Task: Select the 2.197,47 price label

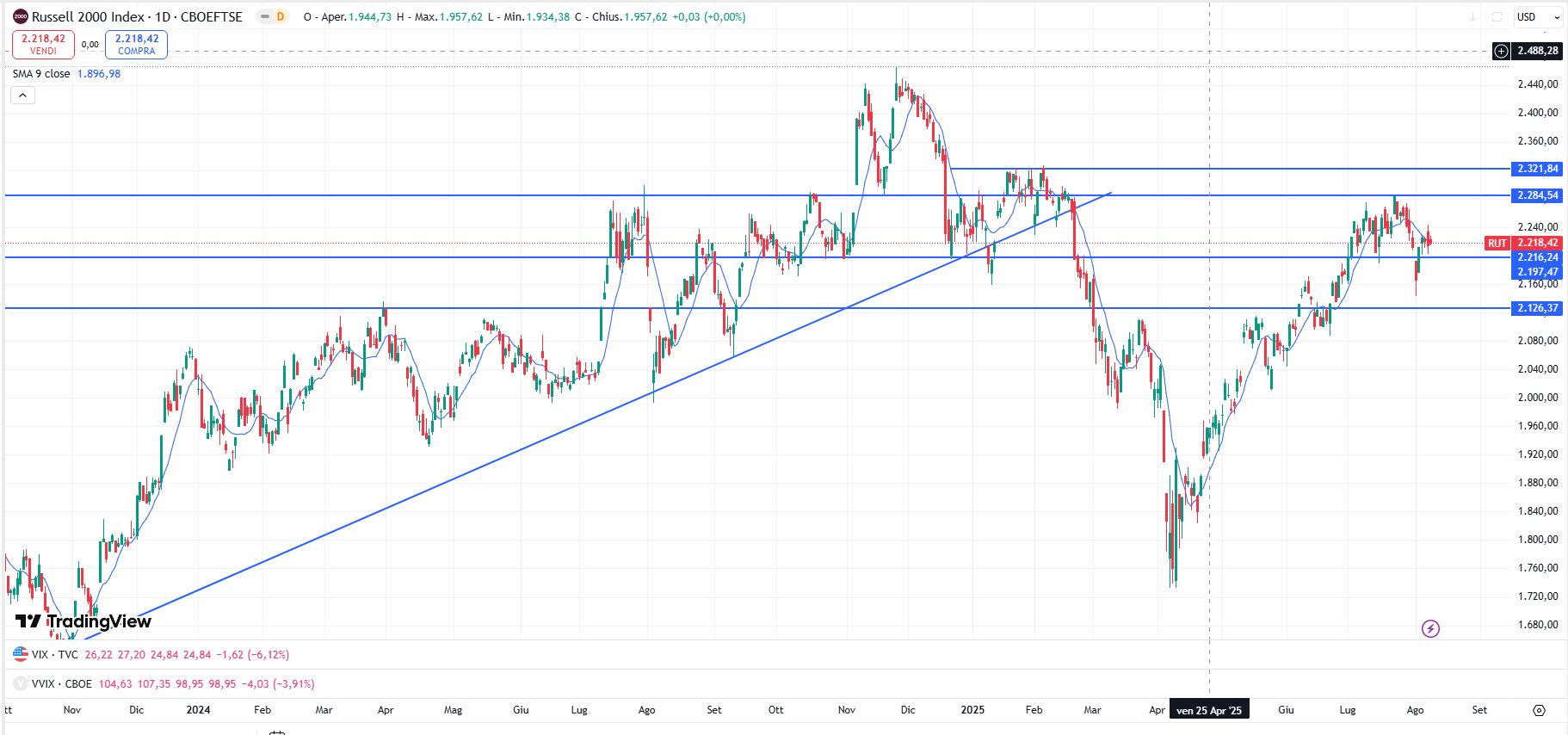Action: 1537,271
